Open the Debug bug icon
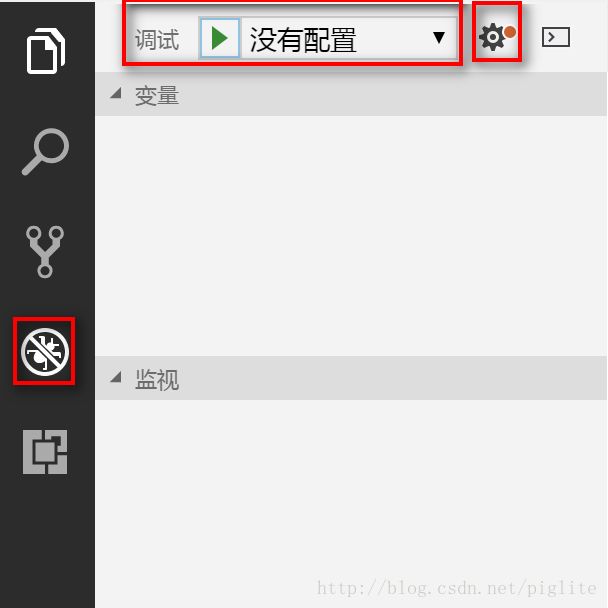 click(x=45, y=352)
